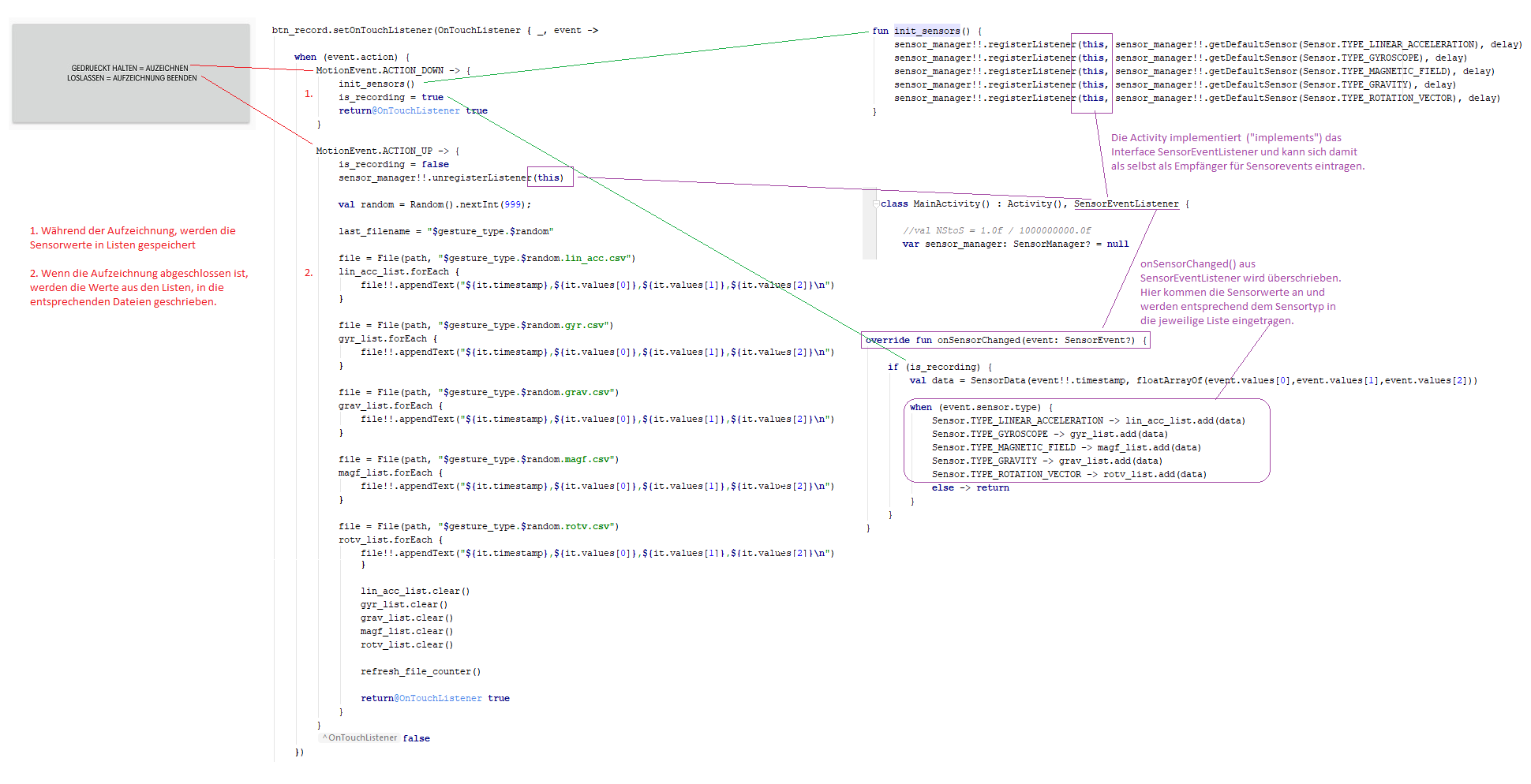Click the File line ending magf.csv
The height and width of the screenshot is (784, 1531).
(x=479, y=460)
